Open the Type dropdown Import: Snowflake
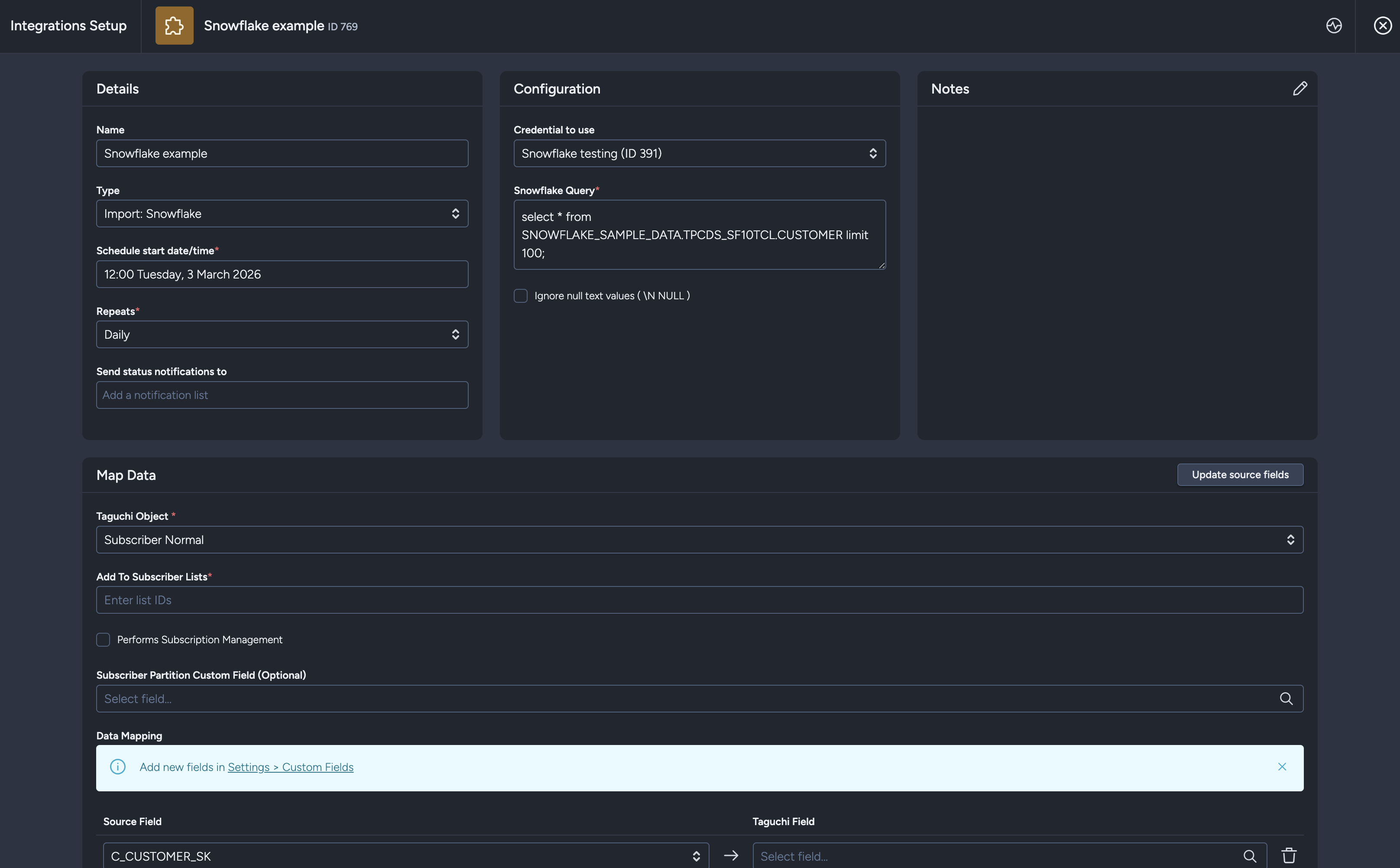The width and height of the screenshot is (1400, 868). (x=282, y=214)
